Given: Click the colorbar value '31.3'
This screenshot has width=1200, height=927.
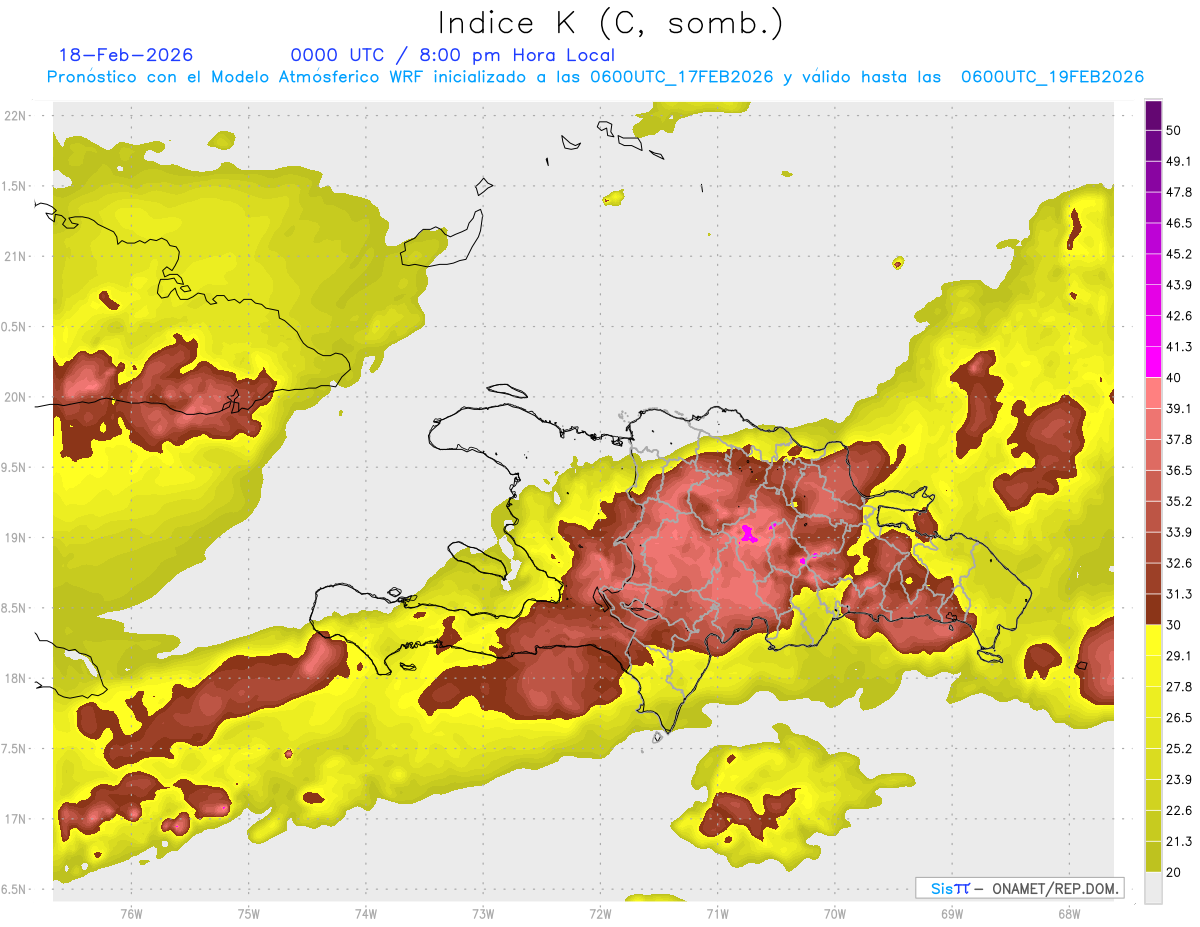Looking at the screenshot, I should point(1178,594).
